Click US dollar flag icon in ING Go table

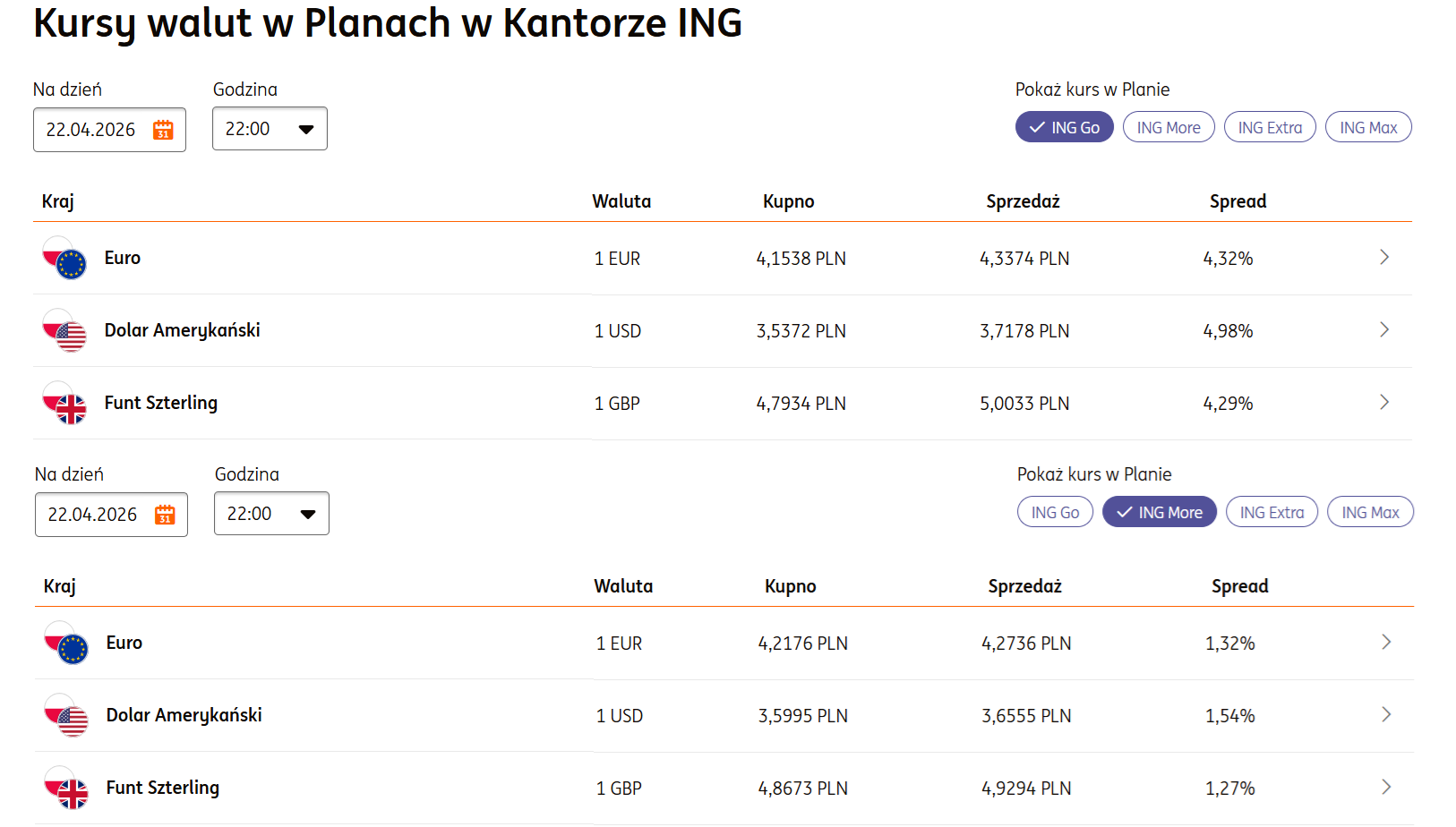pyautogui.click(x=64, y=330)
